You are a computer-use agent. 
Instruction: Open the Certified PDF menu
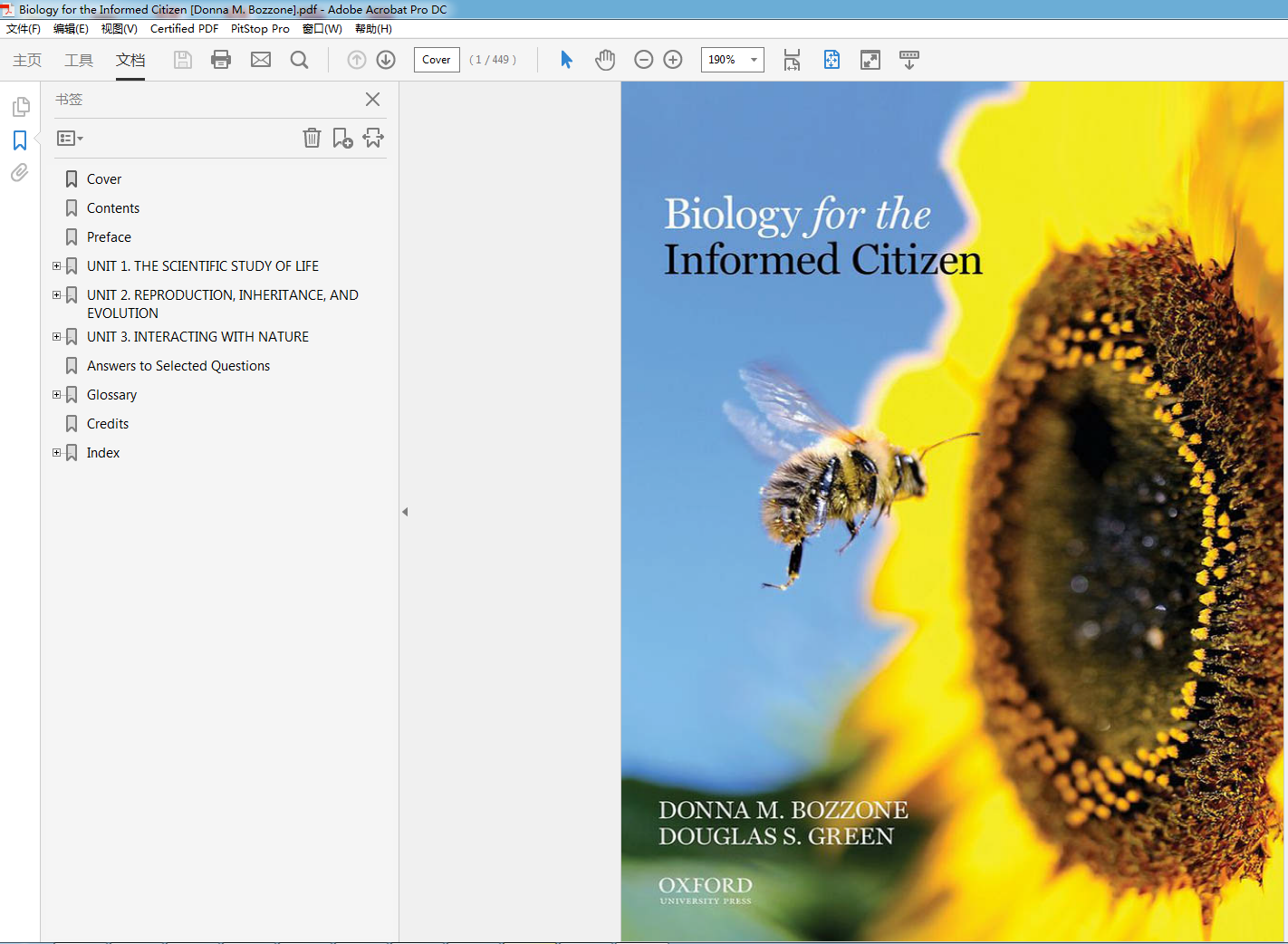pyautogui.click(x=184, y=29)
